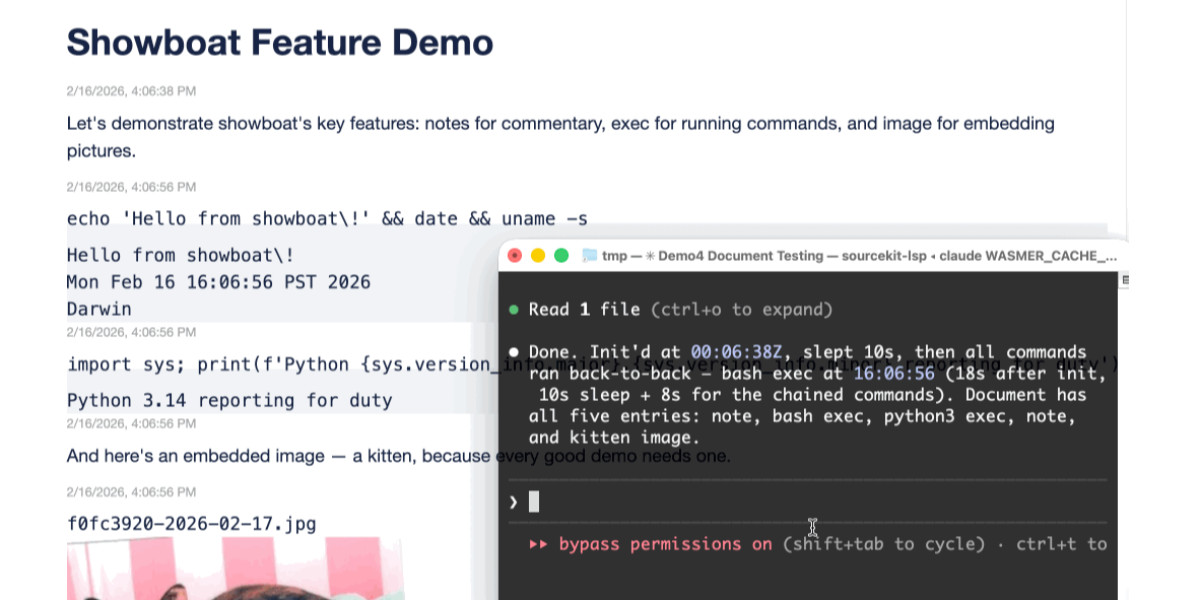The width and height of the screenshot is (1200, 600).
Task: Click the green dot beside "Read 1 file"
Action: [x=514, y=310]
